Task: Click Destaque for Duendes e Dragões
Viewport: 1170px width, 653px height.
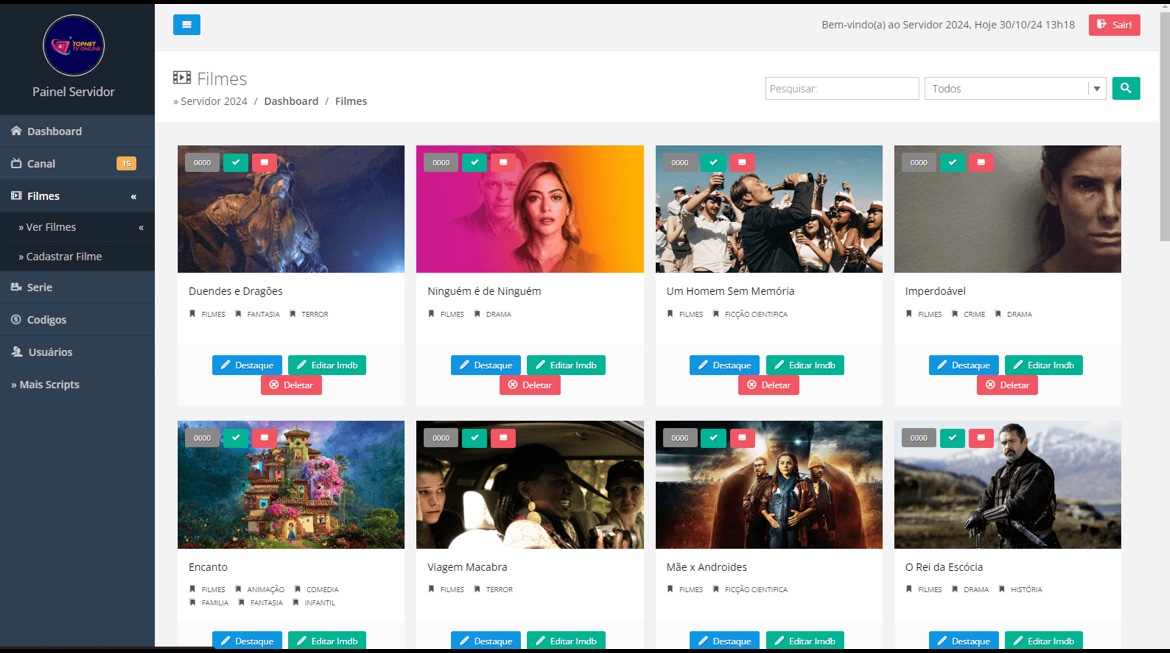Action: point(247,365)
